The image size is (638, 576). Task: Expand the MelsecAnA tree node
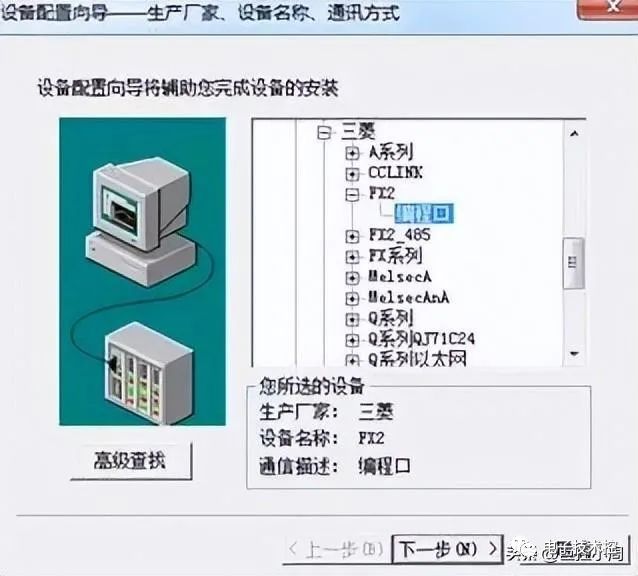point(352,298)
